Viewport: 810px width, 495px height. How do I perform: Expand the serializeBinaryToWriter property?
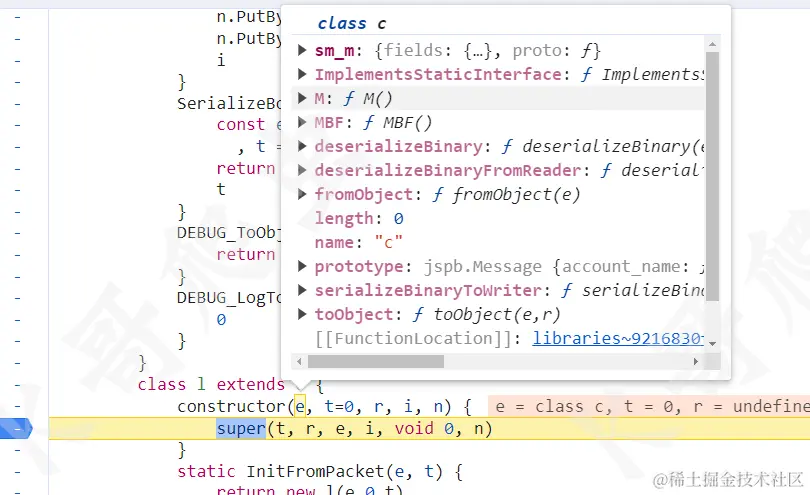tap(302, 290)
